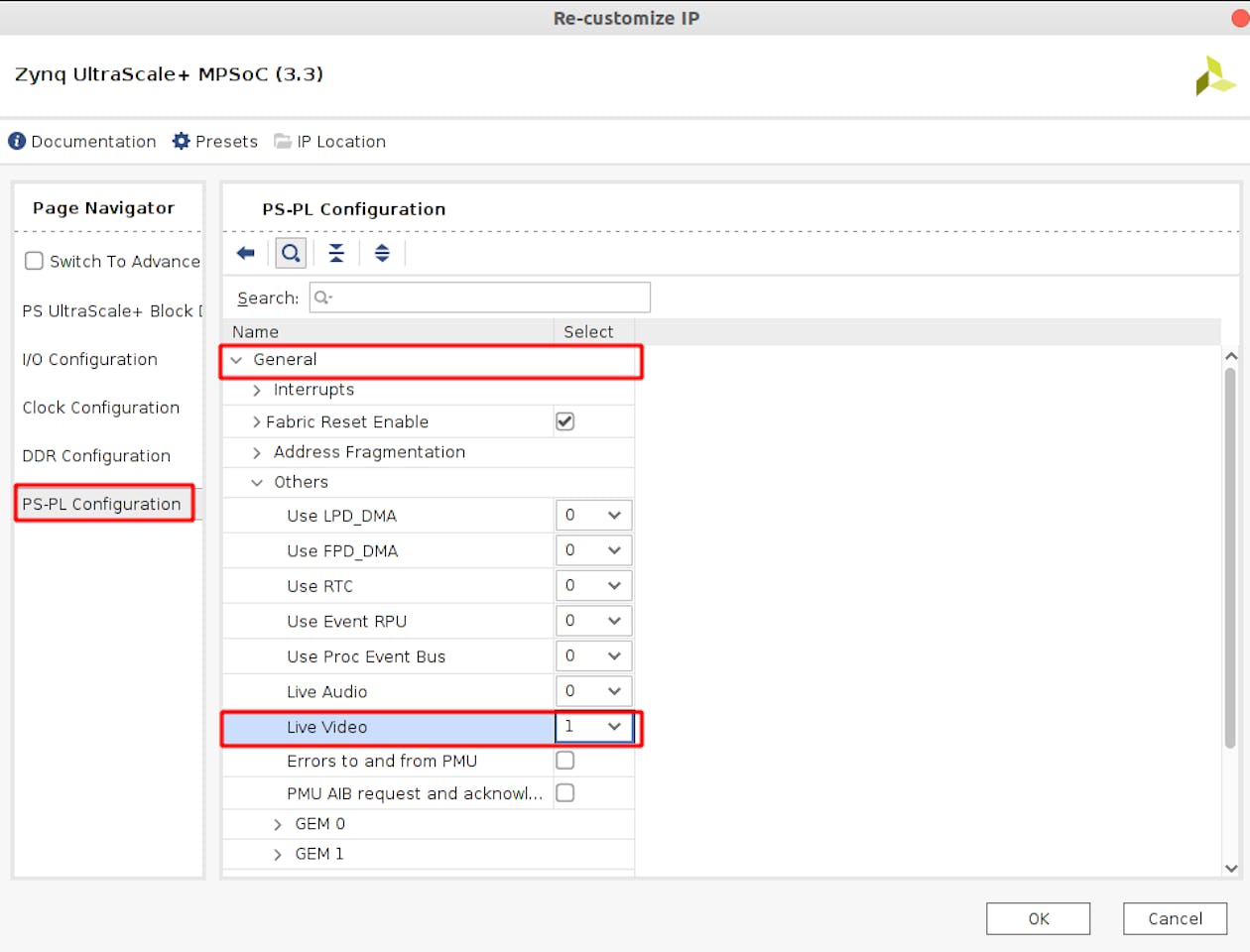Go to Clock Configuration page

(101, 408)
